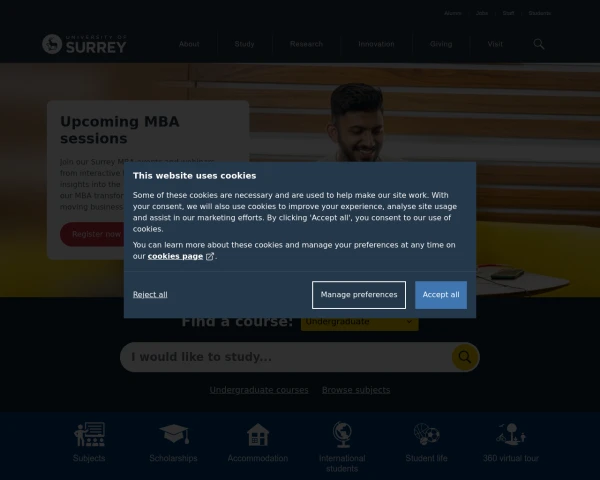
Task: Open the header search magnifier icon
Action: tap(539, 44)
